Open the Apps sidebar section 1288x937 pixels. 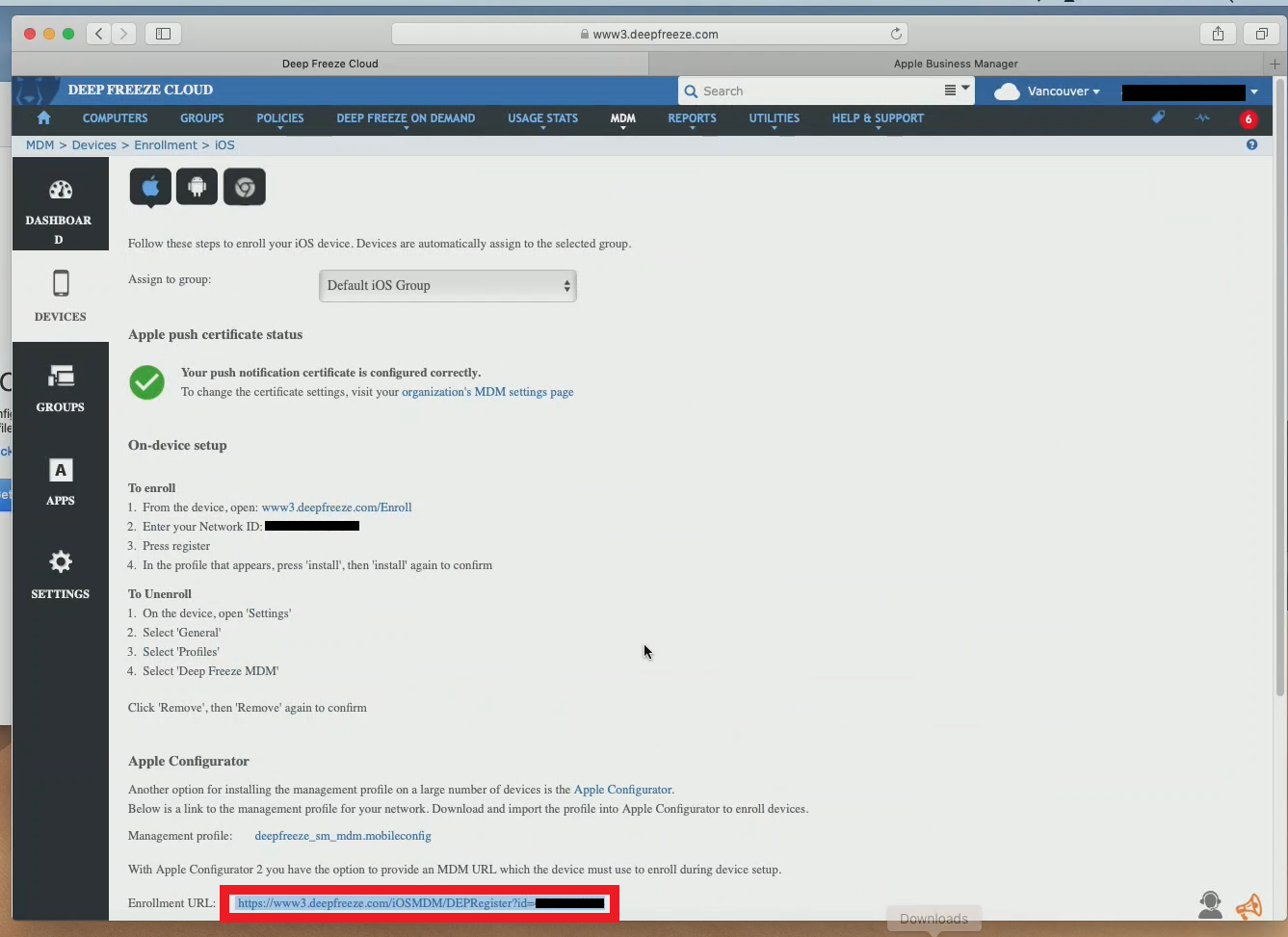60,482
